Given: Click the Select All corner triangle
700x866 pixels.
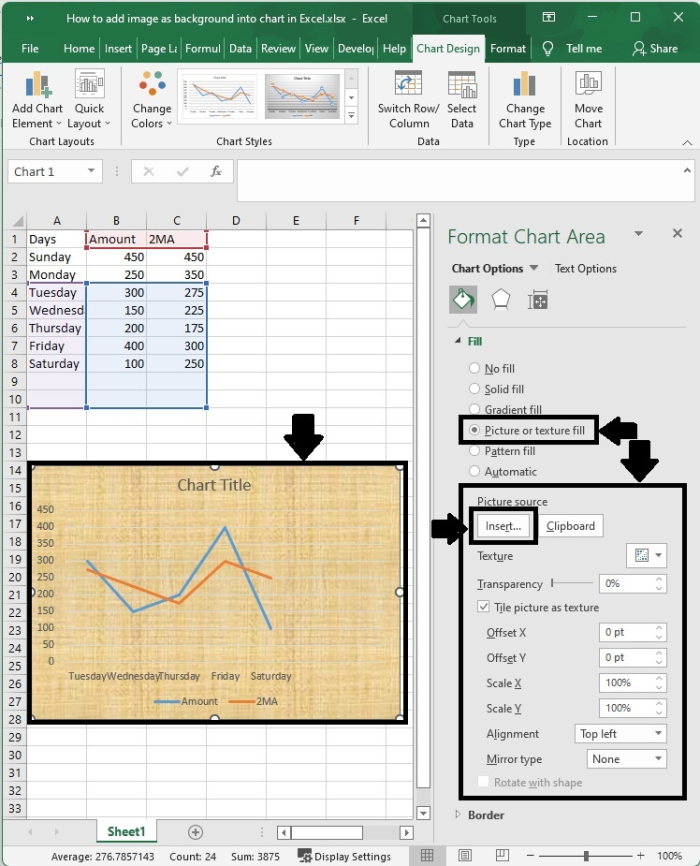Looking at the screenshot, I should [x=18, y=221].
